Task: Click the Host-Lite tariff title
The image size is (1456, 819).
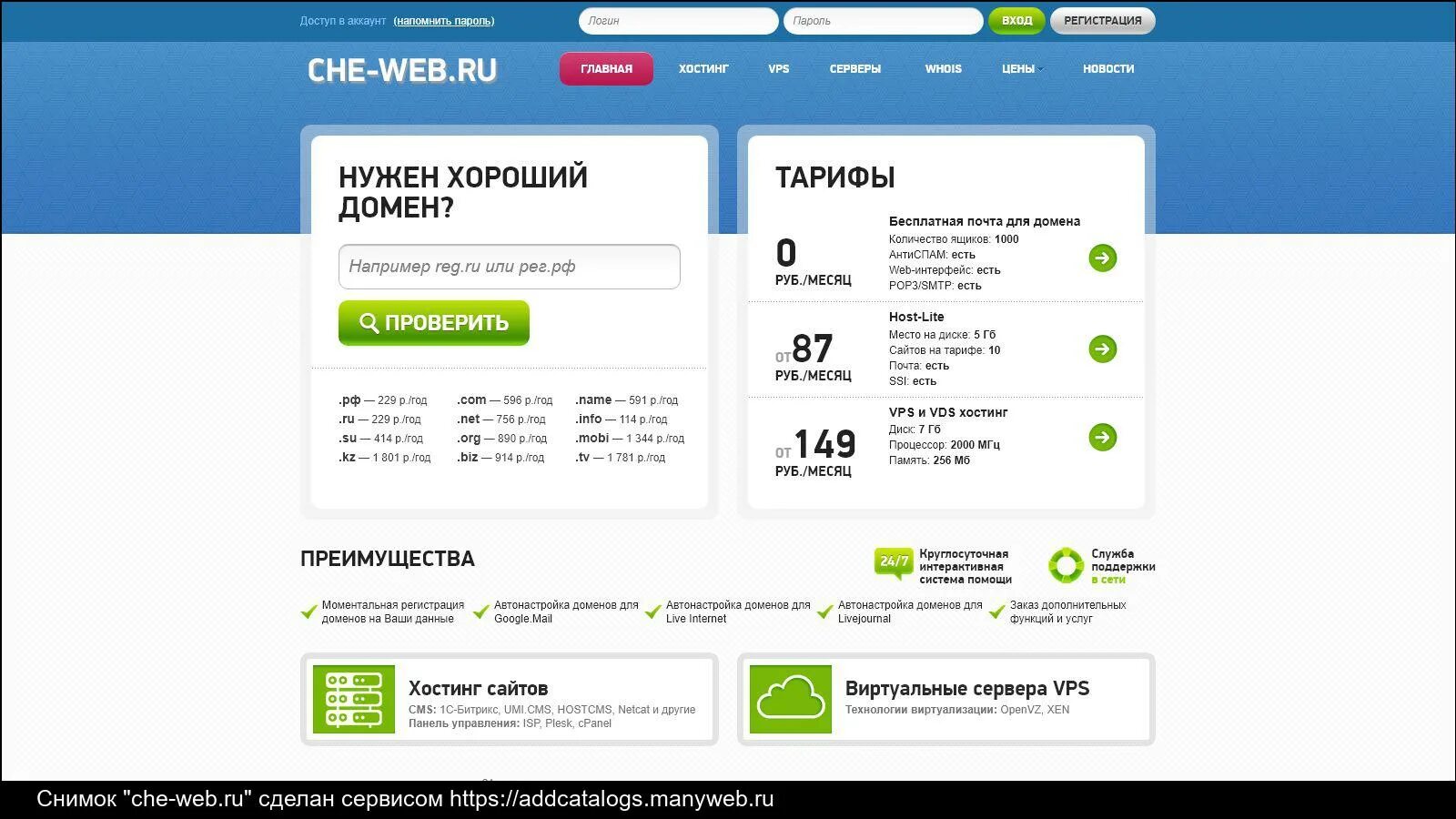Action: pyautogui.click(x=916, y=317)
